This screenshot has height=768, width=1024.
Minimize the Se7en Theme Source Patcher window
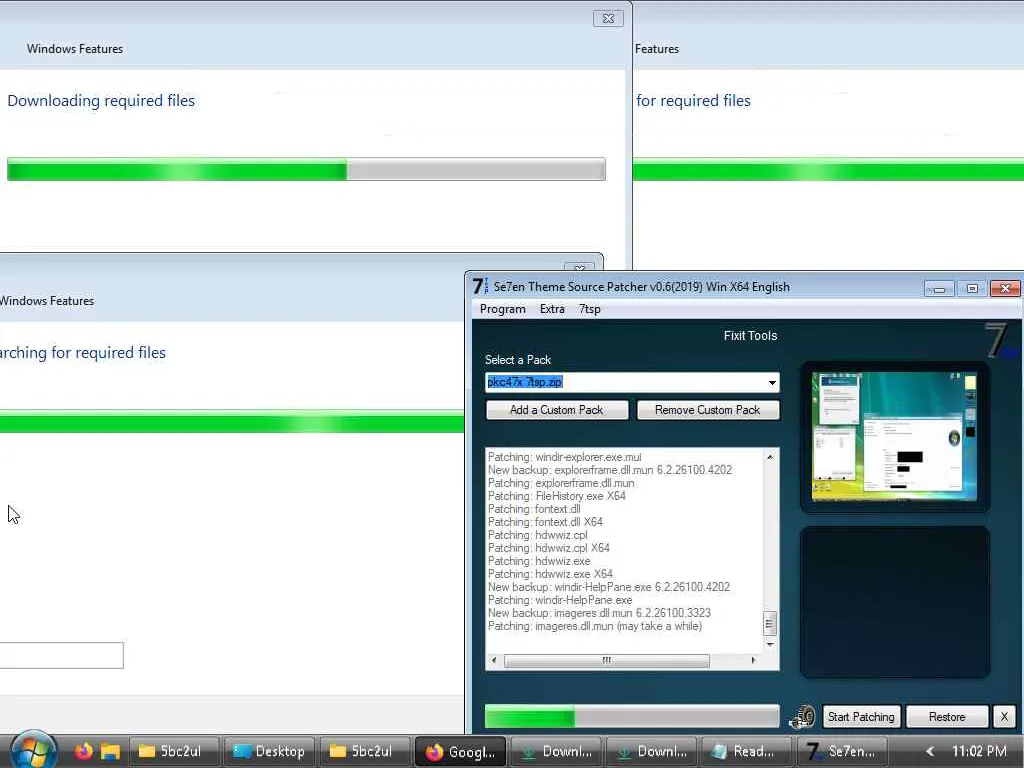939,288
